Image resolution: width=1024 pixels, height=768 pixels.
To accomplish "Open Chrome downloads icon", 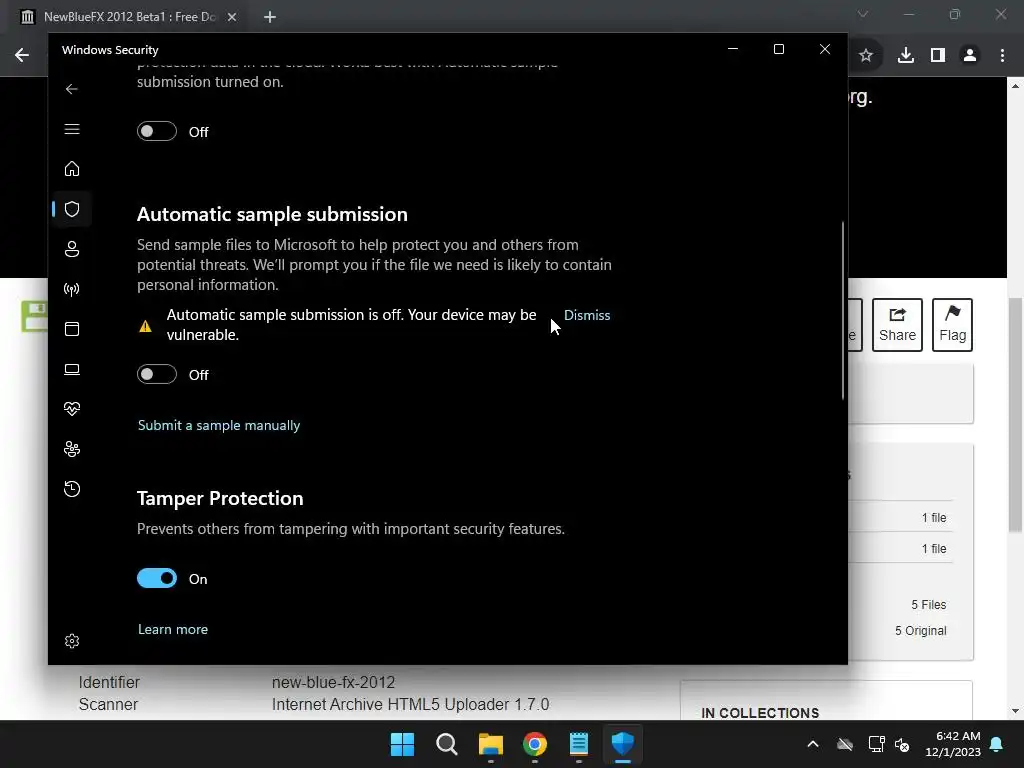I will [906, 56].
